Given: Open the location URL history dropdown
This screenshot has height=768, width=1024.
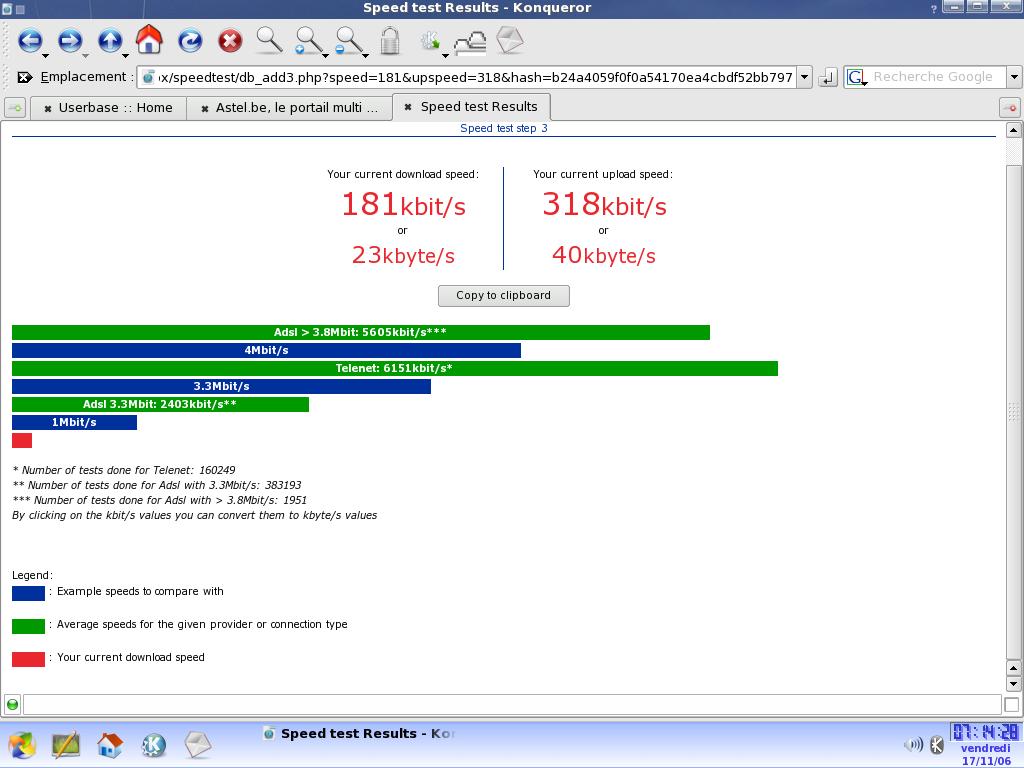Looking at the screenshot, I should [x=804, y=77].
